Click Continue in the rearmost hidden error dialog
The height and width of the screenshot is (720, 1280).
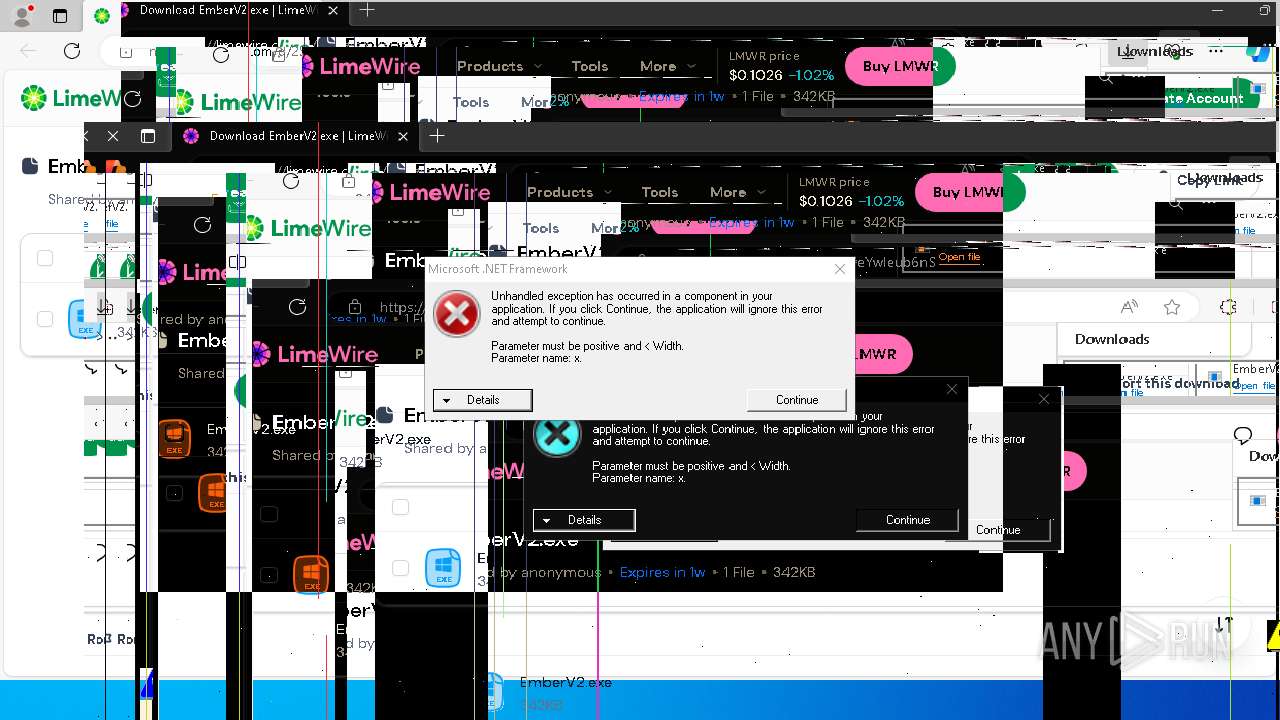coord(998,530)
